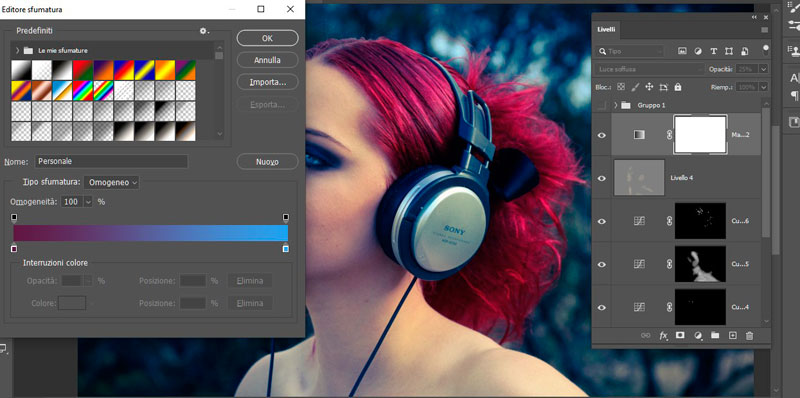The height and width of the screenshot is (398, 800).
Task: Switch to the Livelli tab
Action: coord(606,30)
